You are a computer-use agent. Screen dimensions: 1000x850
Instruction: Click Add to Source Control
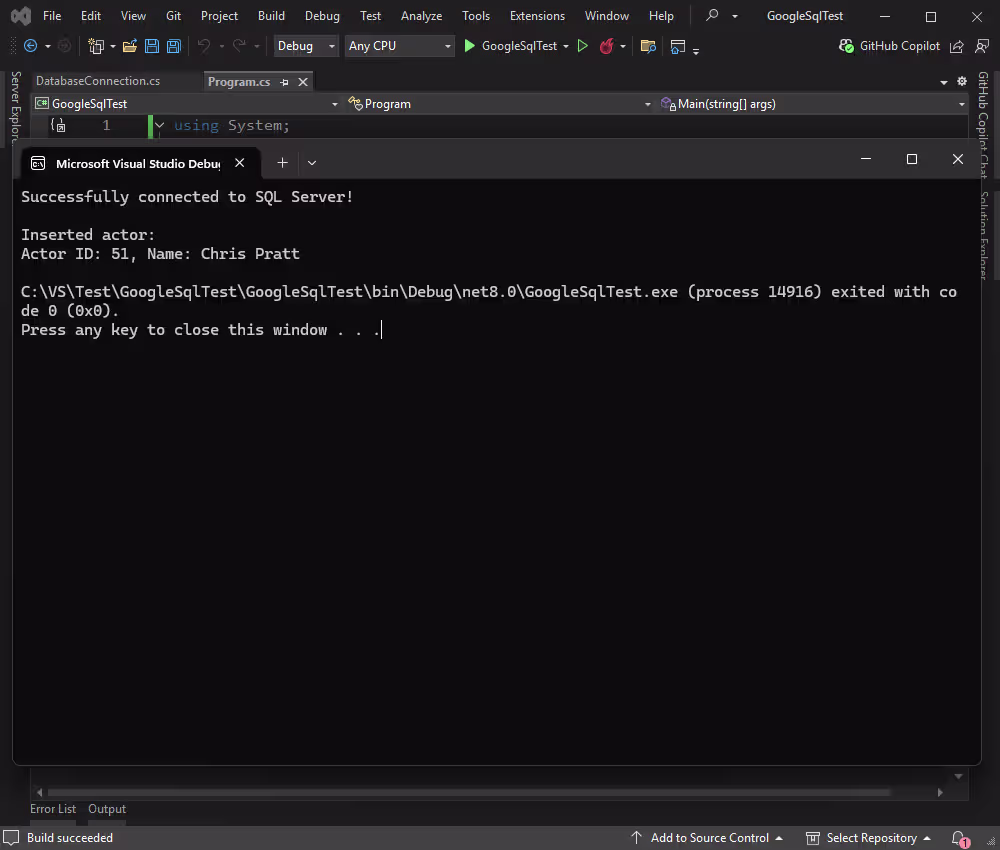click(707, 838)
